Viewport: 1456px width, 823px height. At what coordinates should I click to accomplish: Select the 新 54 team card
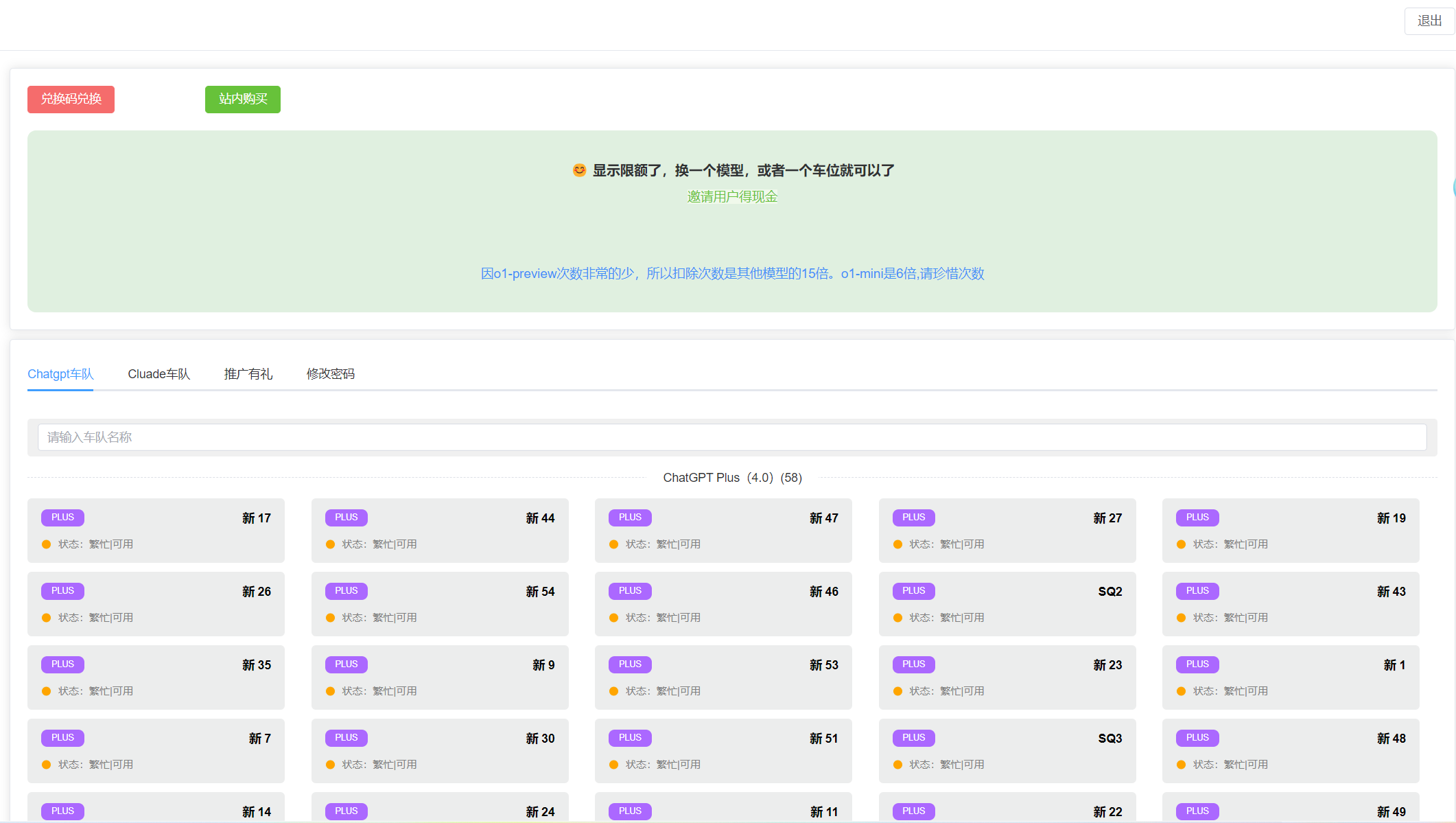440,604
